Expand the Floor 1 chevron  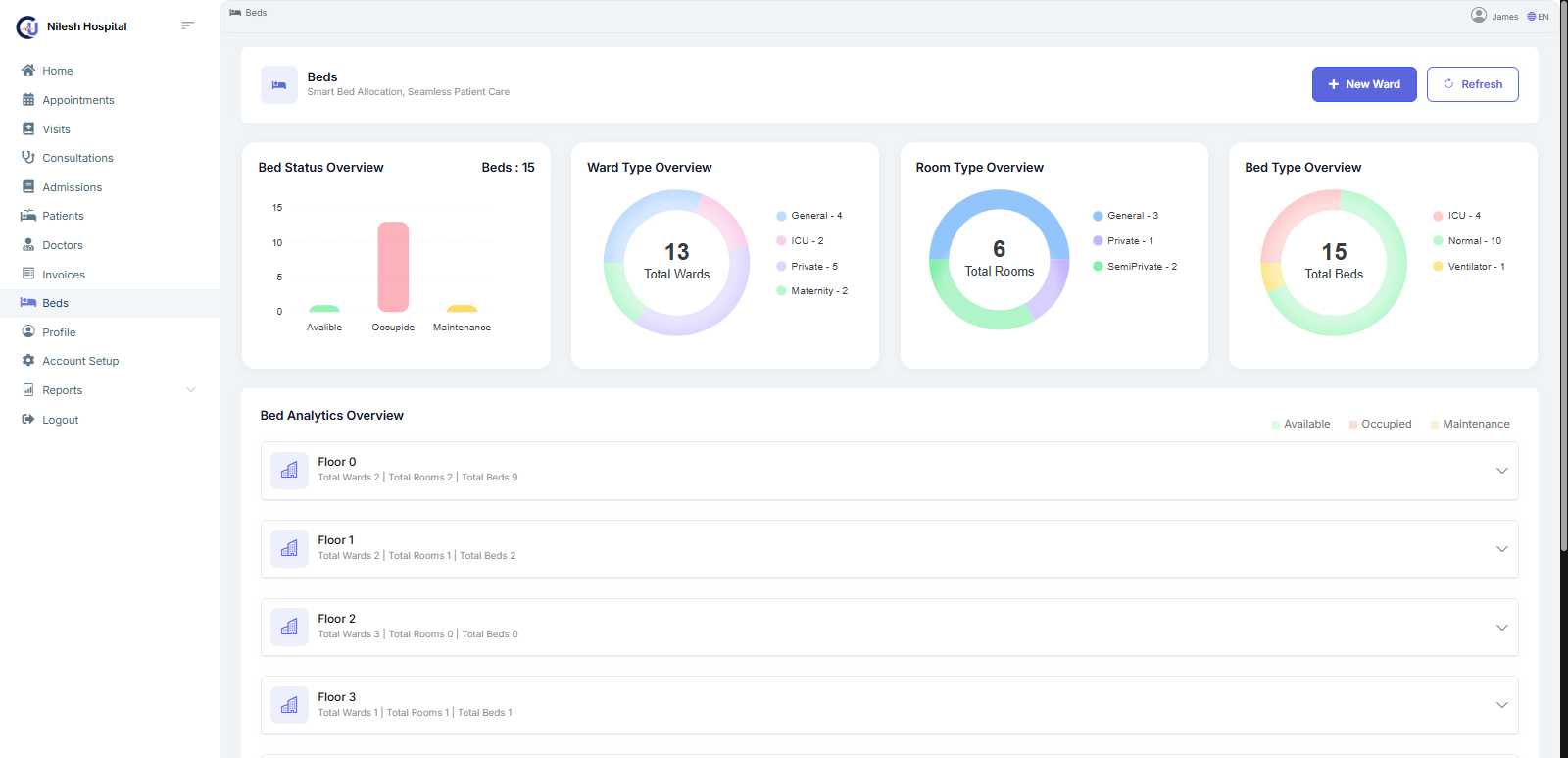coord(1501,549)
